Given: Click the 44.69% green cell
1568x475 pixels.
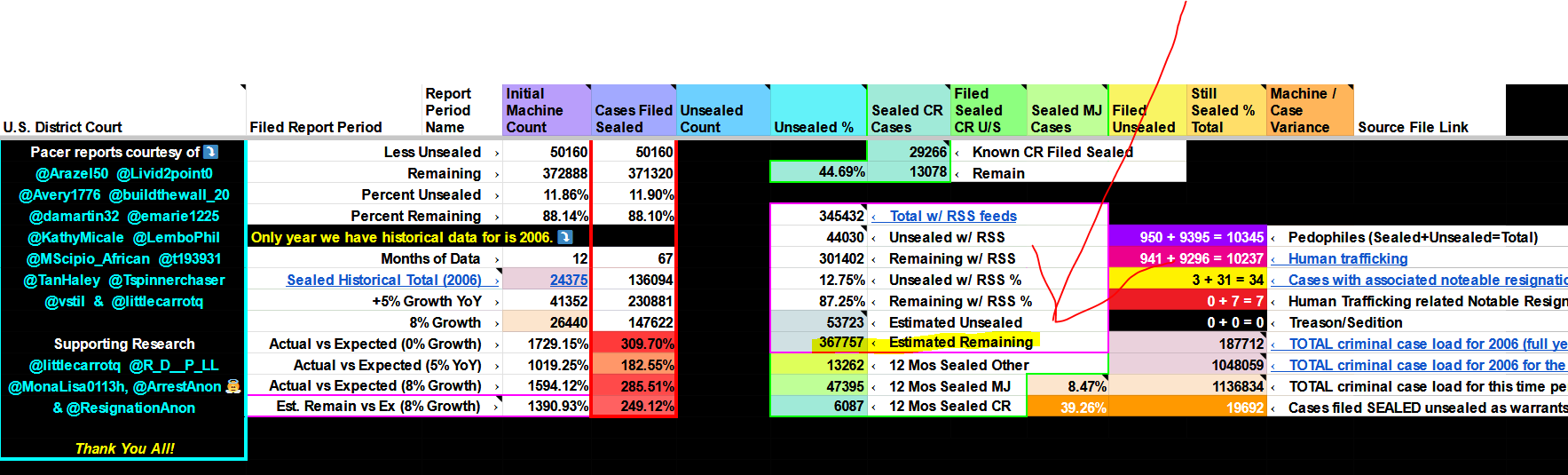Looking at the screenshot, I should coord(818,171).
